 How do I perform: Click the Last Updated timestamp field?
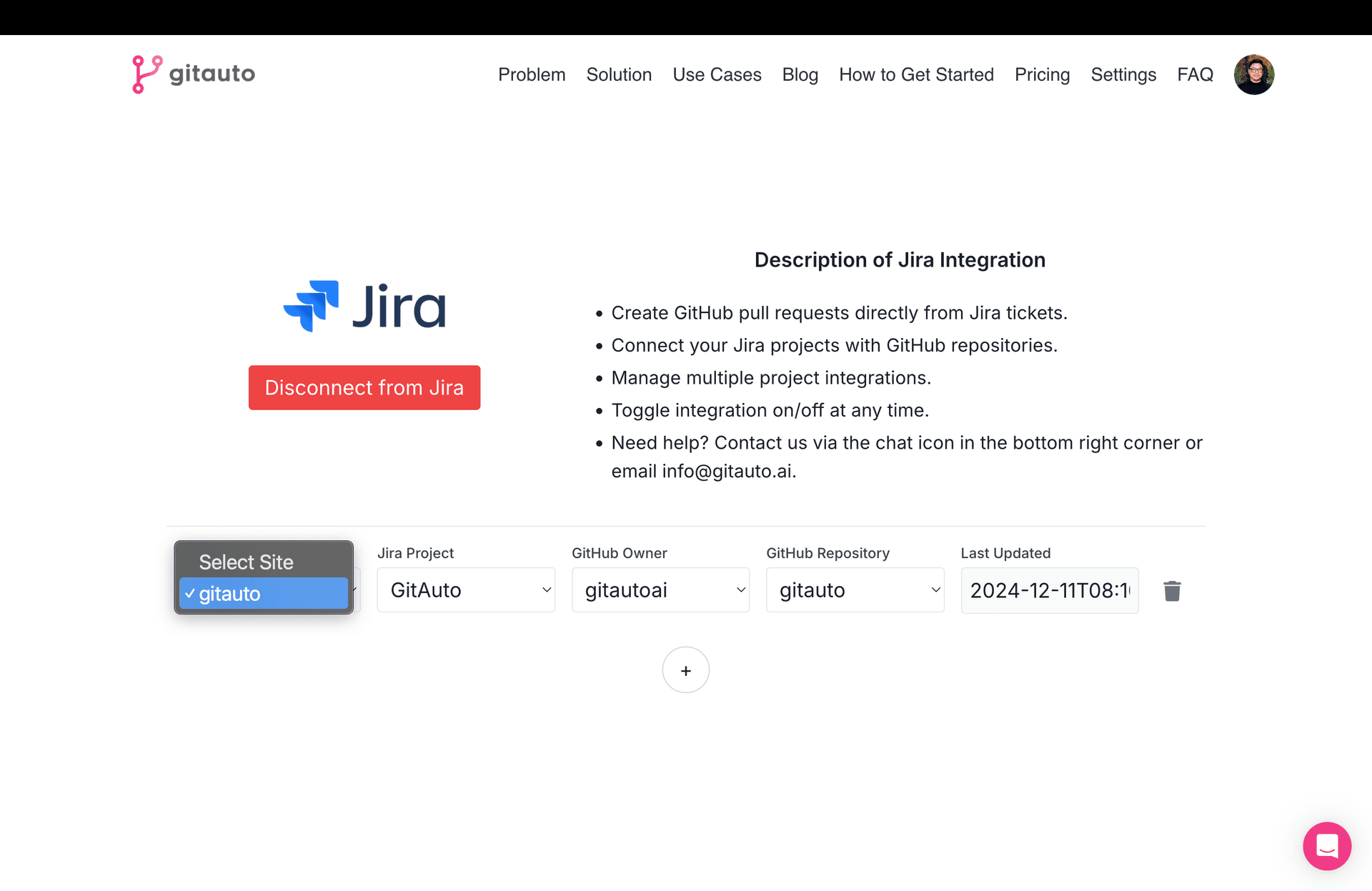pos(1050,589)
